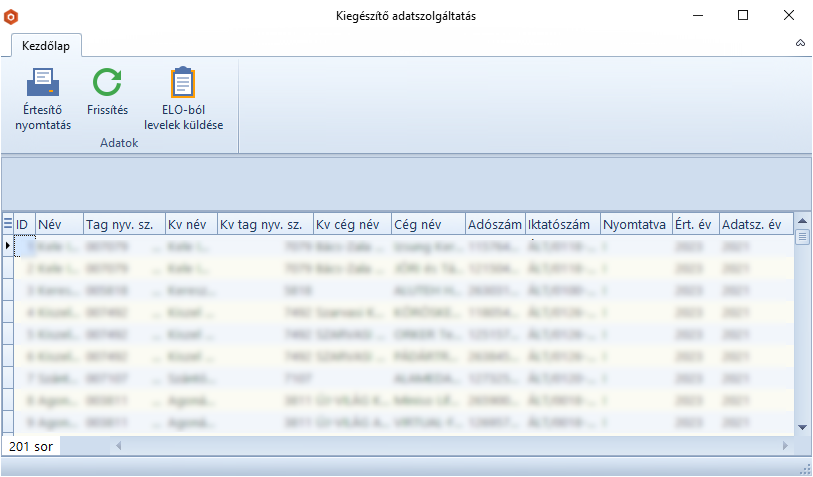Click the Nyomtatva column header

(635, 224)
